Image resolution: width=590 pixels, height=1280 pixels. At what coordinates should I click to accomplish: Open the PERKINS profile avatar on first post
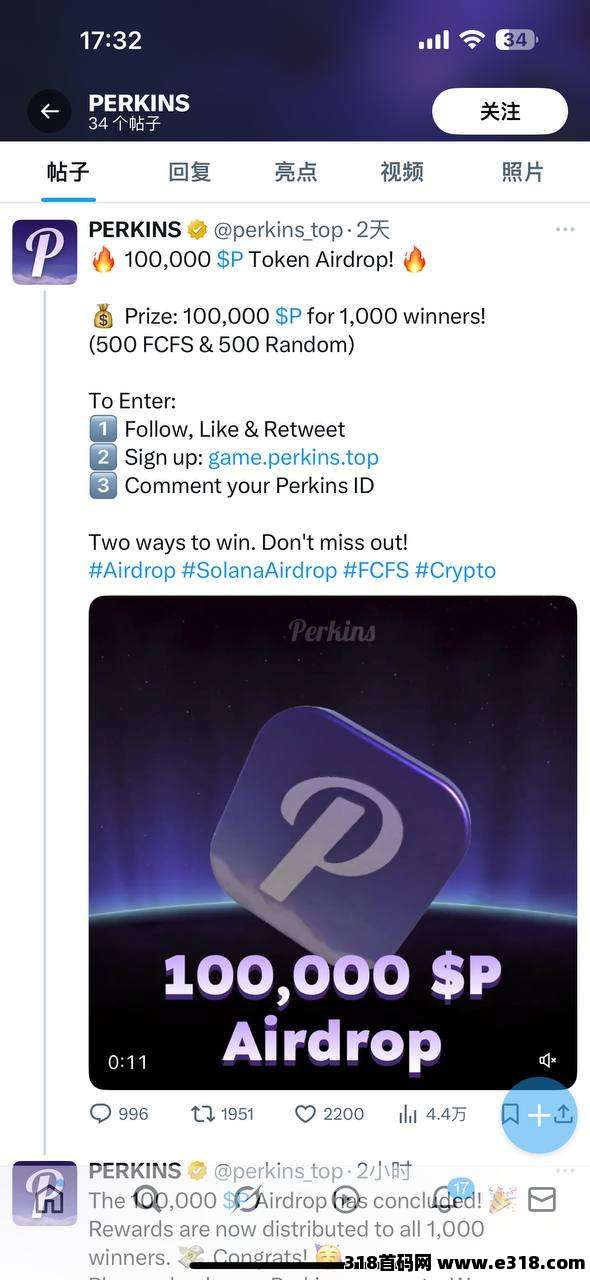[44, 252]
